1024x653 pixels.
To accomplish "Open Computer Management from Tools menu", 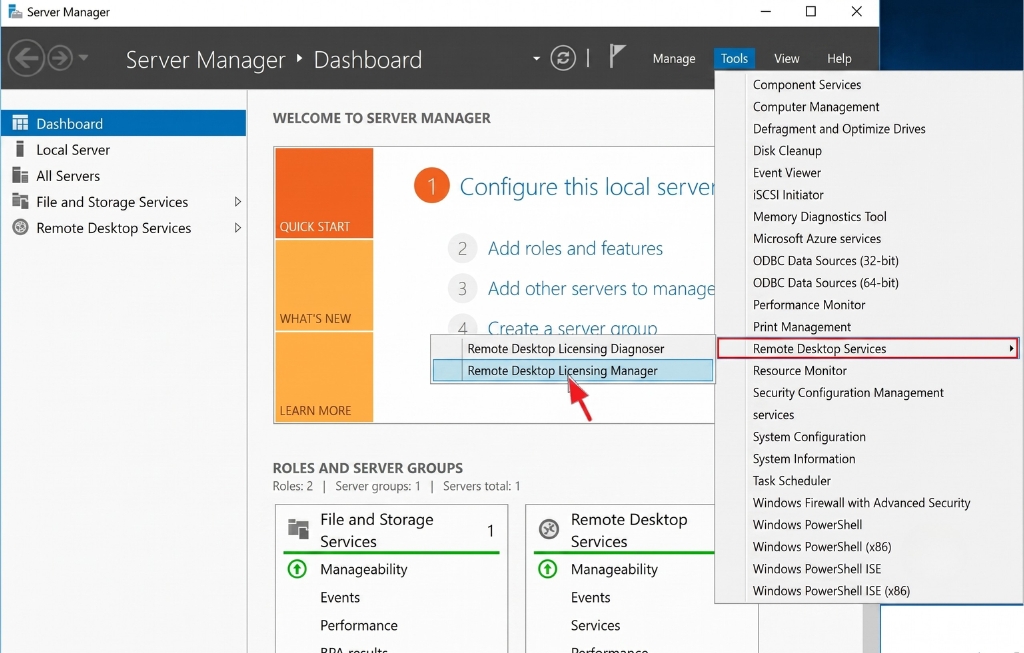I will (x=816, y=106).
